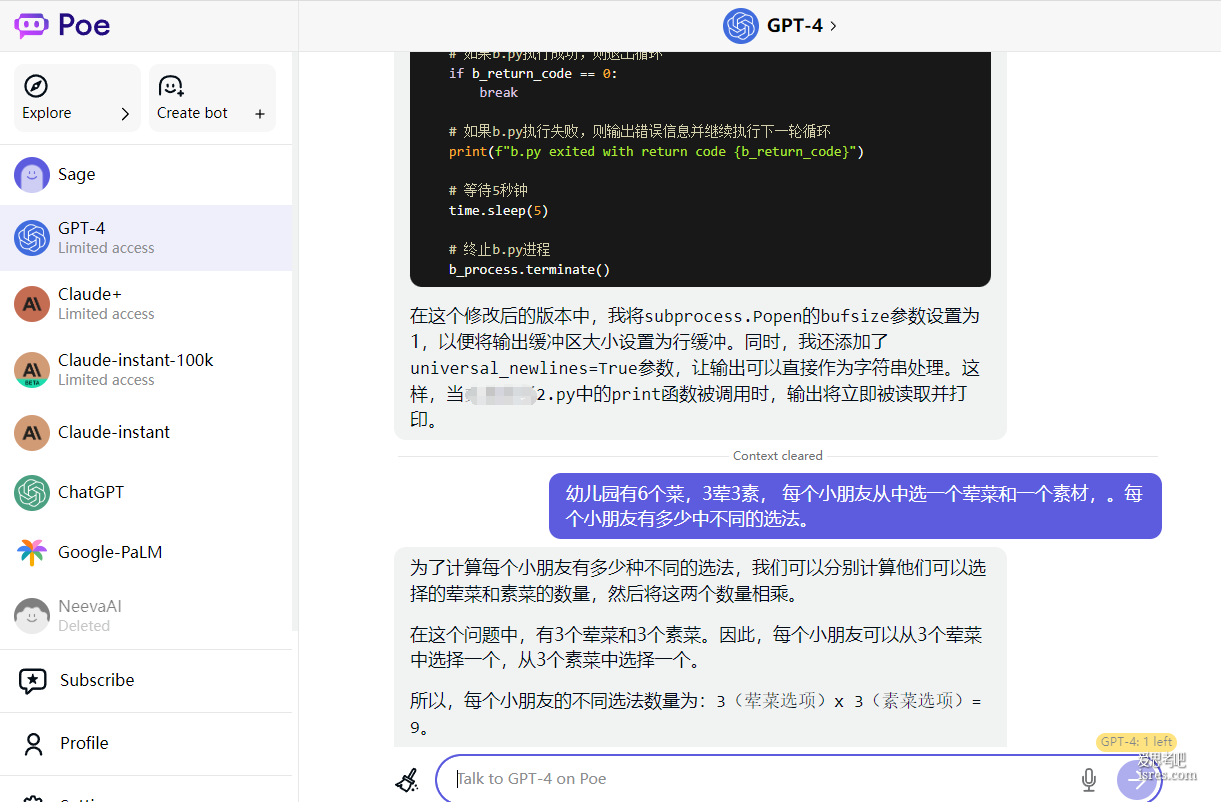Viewport: 1221px width, 802px height.
Task: Click the Explore button label
Action: (x=47, y=113)
